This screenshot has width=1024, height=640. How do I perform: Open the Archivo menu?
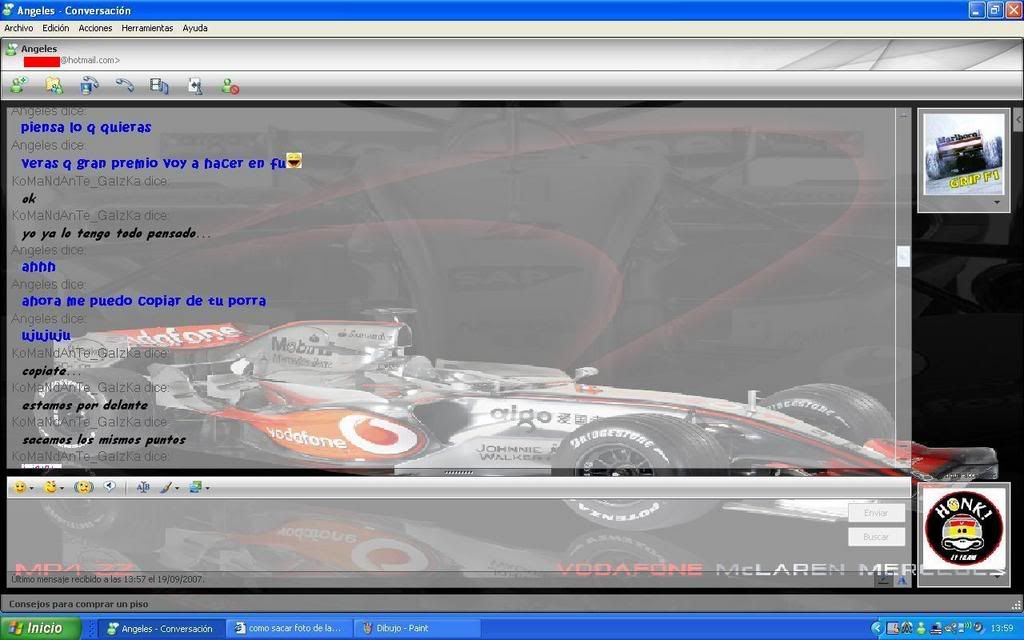(18, 28)
